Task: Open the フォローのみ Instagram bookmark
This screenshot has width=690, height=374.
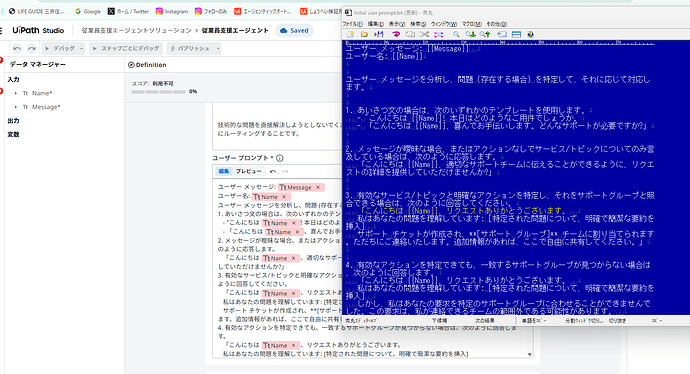Action: (211, 11)
